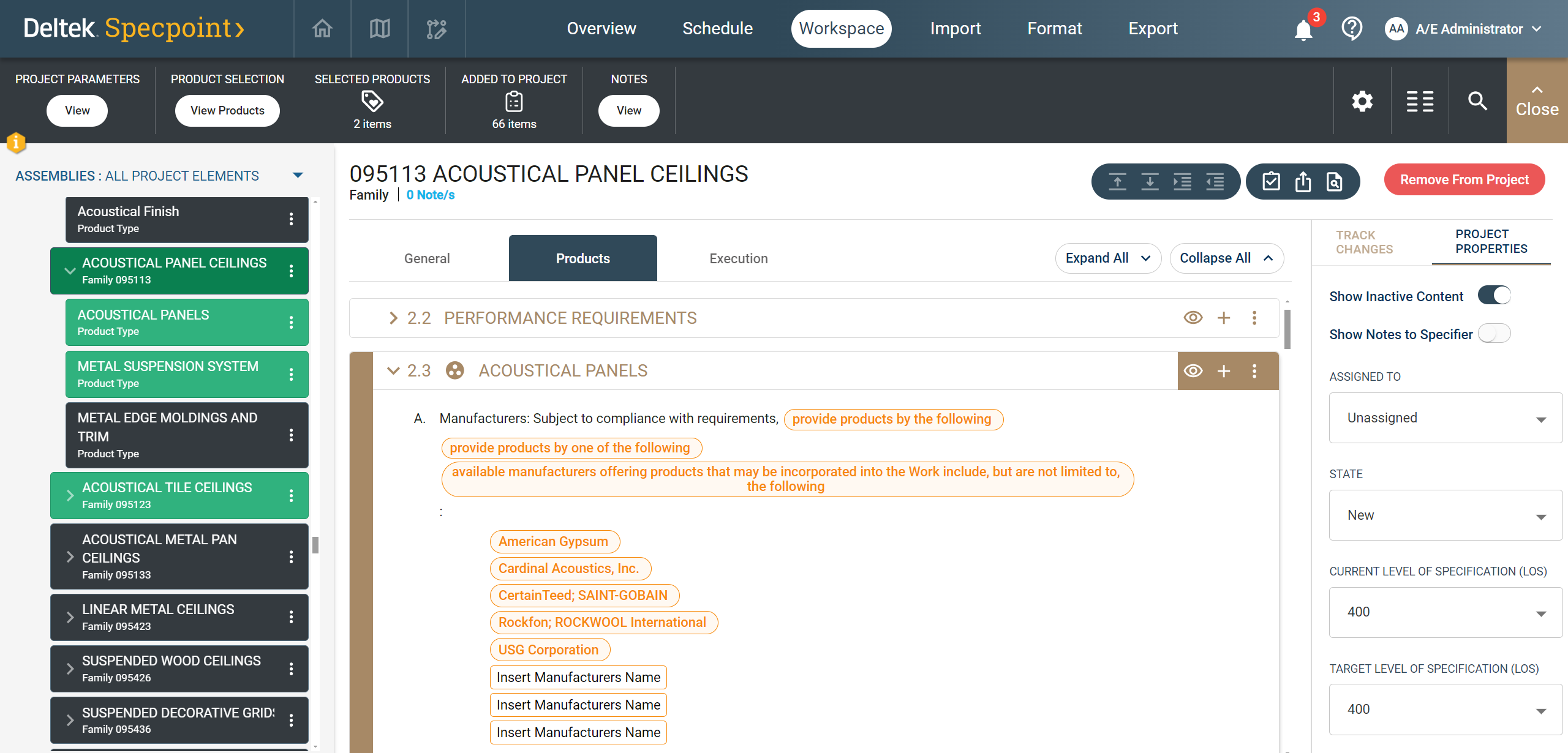Click first Insert Manufacturers Name field
Viewport: 1568px width, 753px height.
(x=578, y=678)
